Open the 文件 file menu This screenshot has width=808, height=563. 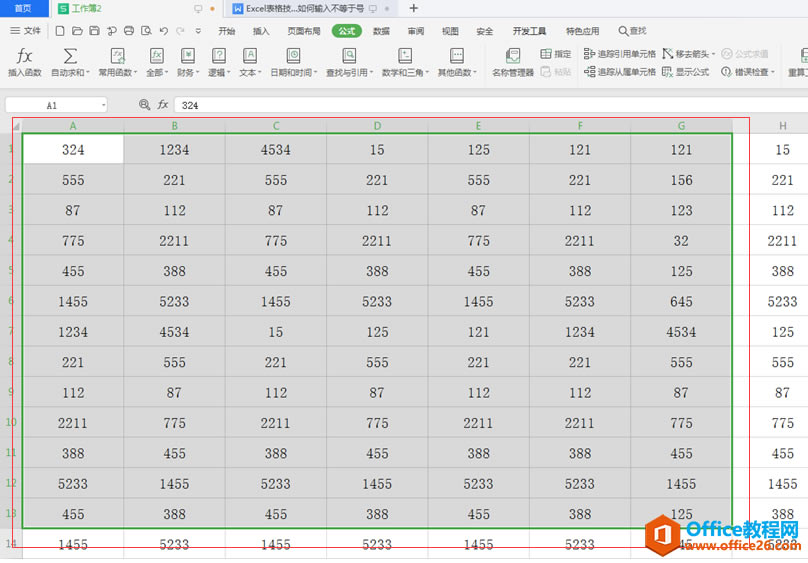click(x=26, y=31)
